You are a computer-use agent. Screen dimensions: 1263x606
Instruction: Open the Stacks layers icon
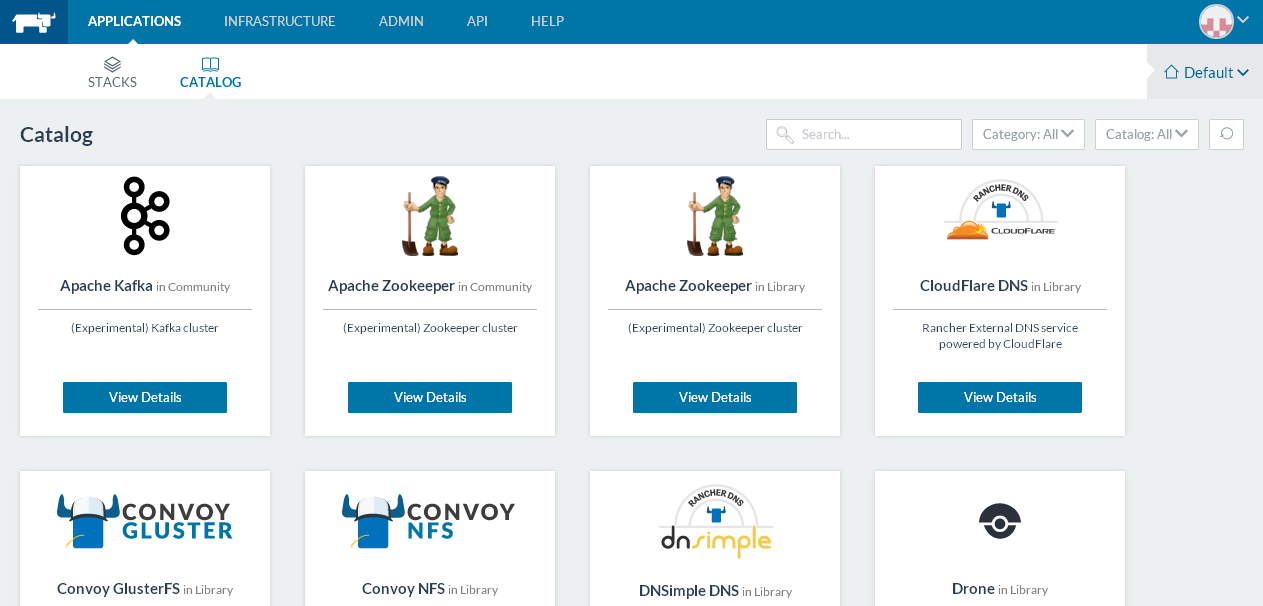click(x=112, y=64)
